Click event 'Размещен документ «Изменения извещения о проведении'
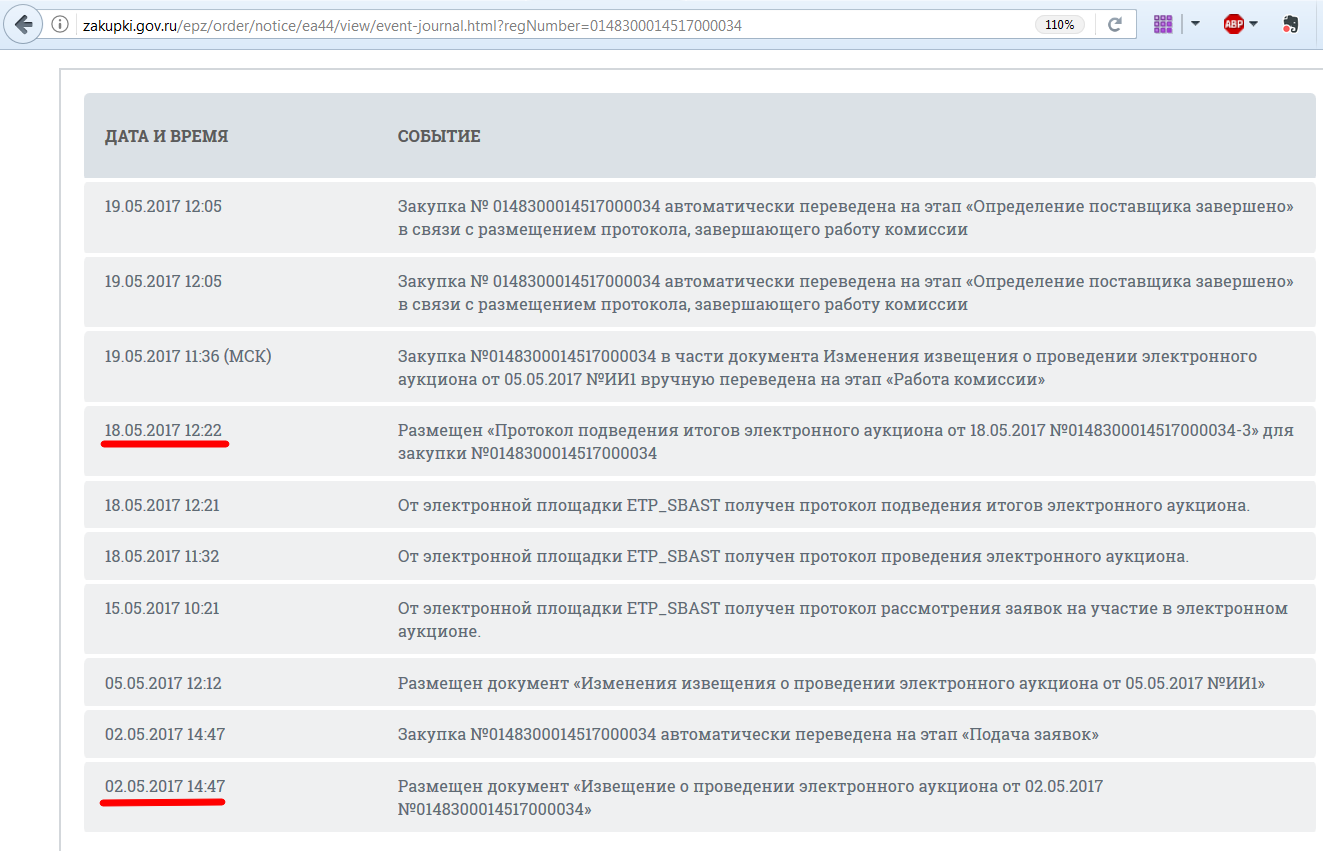Viewport: 1323px width, 851px height. point(832,684)
